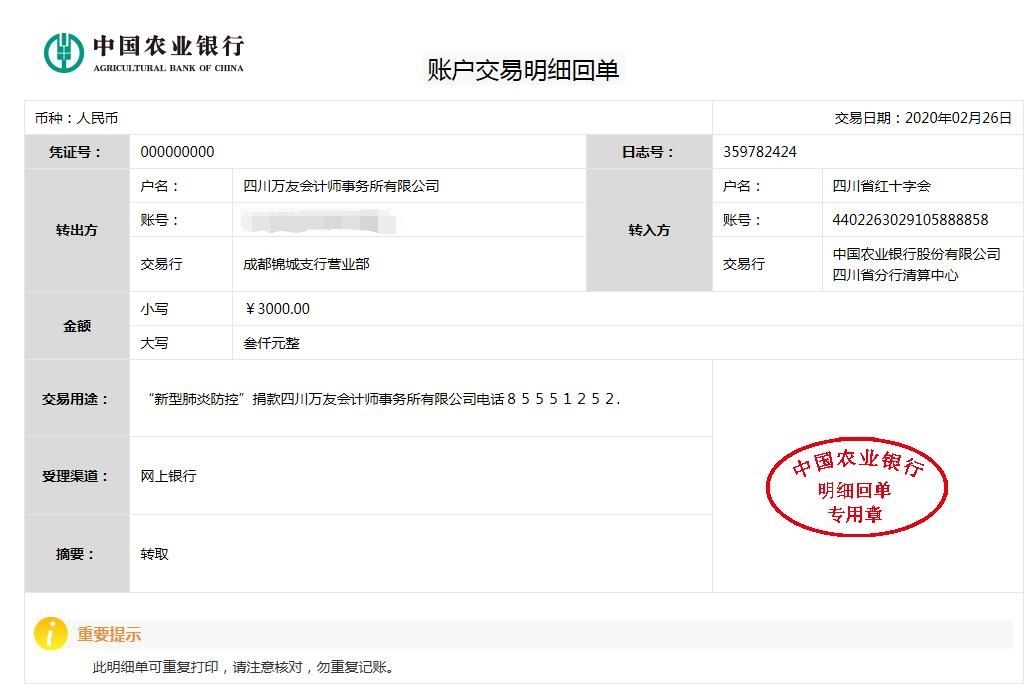Image resolution: width=1028 pixels, height=684 pixels.
Task: Select log number 359782424
Action: point(759,152)
